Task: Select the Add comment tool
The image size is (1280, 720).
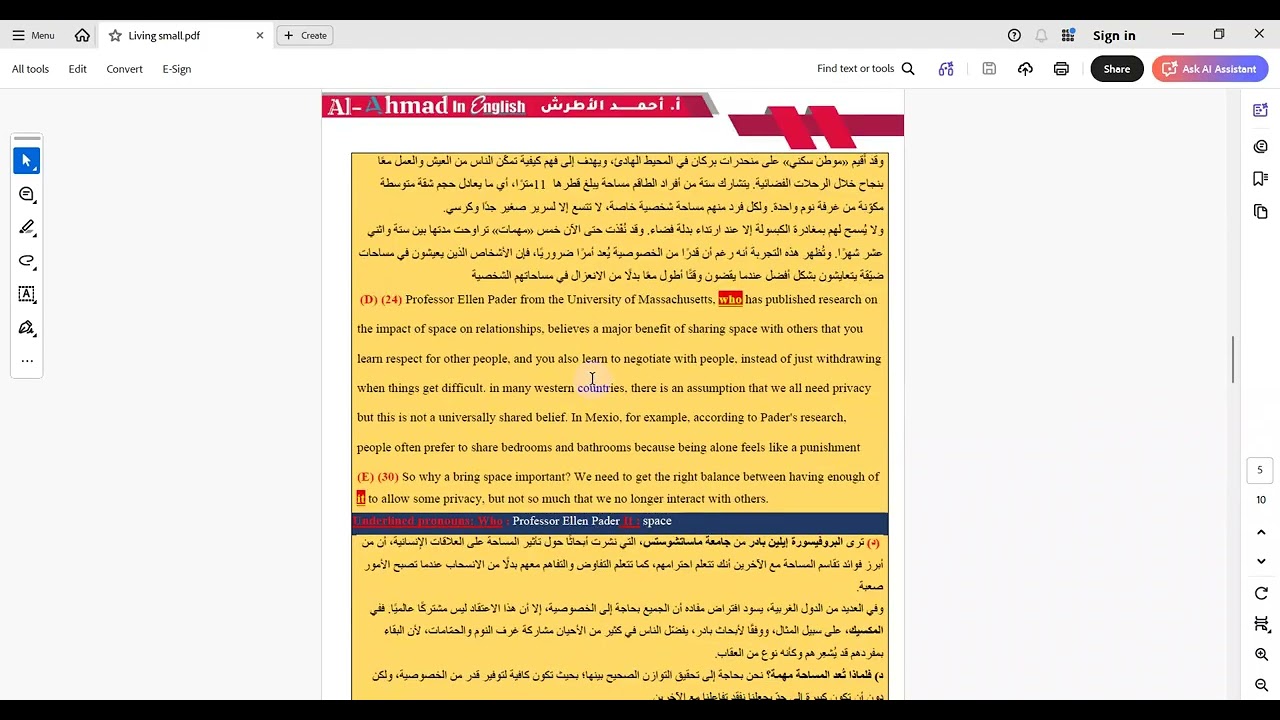Action: [x=27, y=194]
